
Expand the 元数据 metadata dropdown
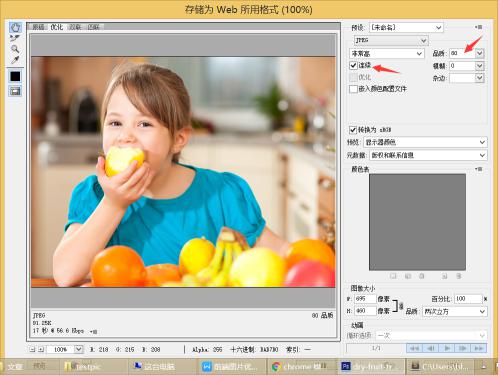[x=428, y=155]
